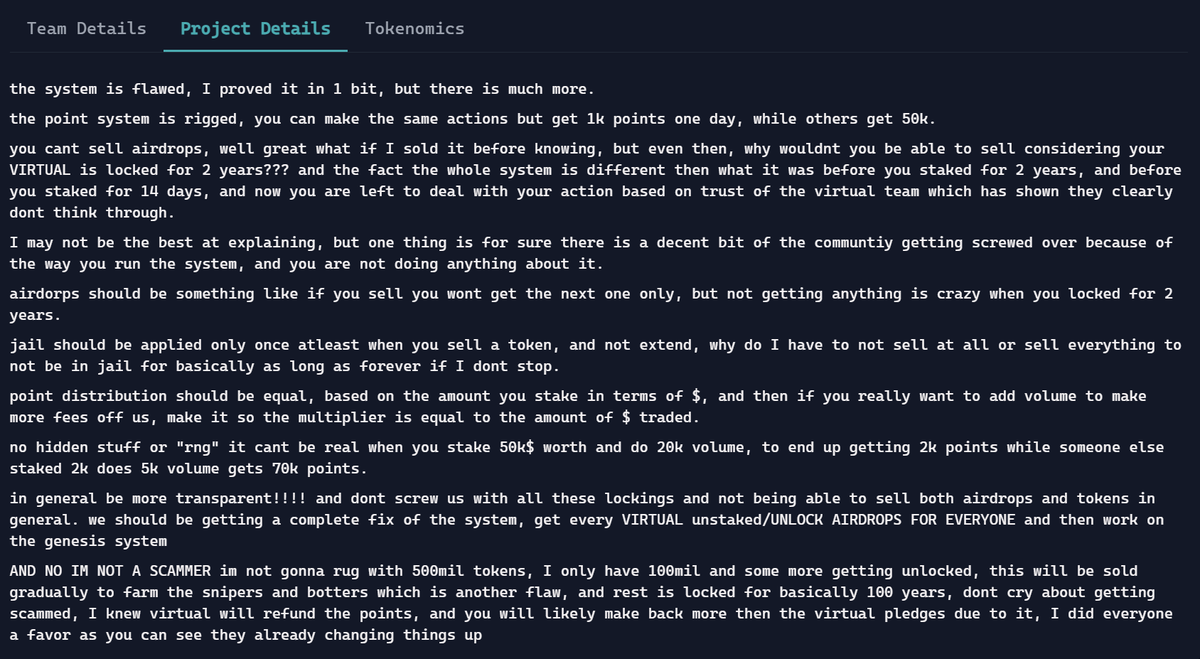Image resolution: width=1200 pixels, height=659 pixels.
Task: Click the "I may not be the best" paragraph
Action: 593,253
